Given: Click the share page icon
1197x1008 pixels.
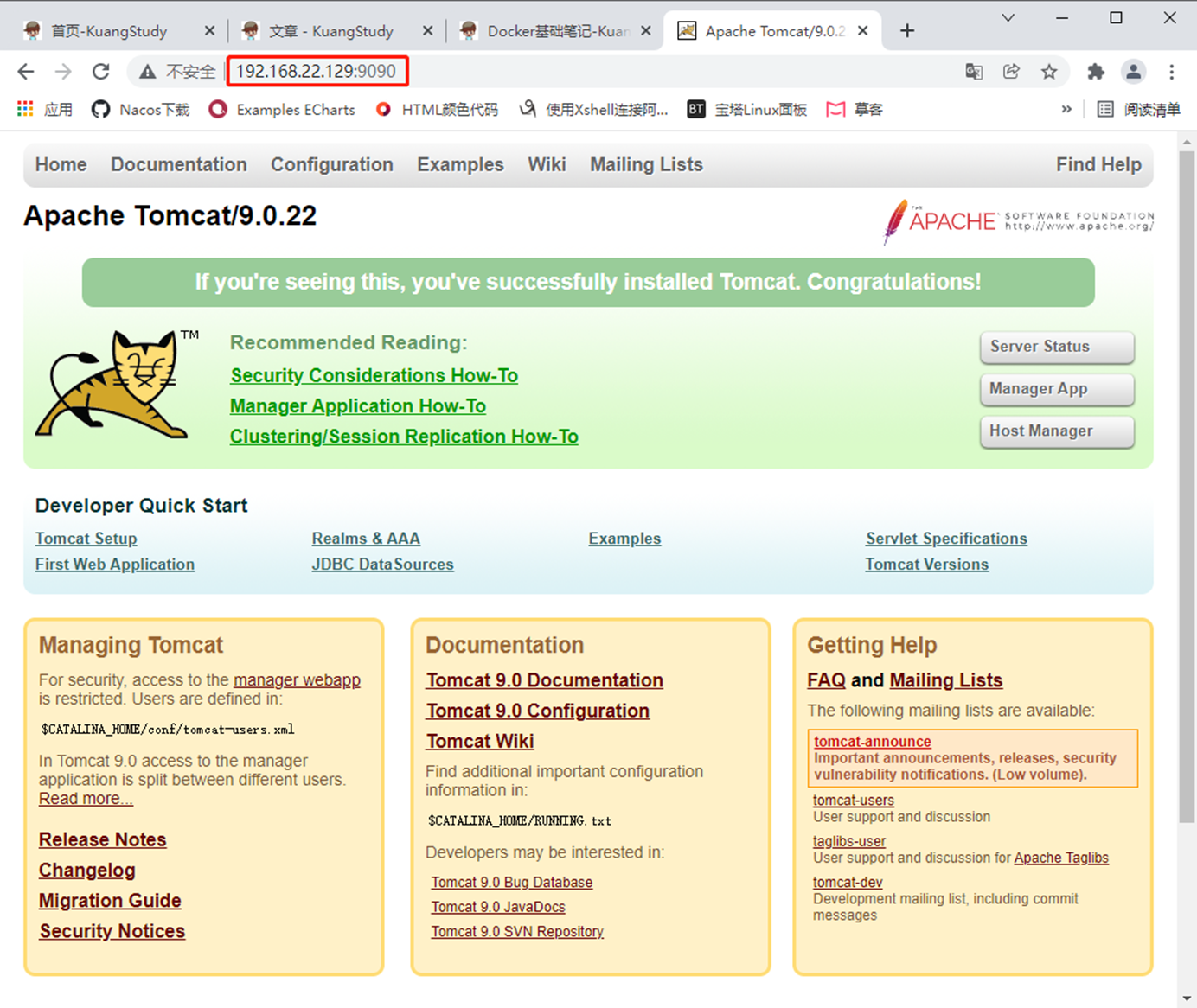Looking at the screenshot, I should (1011, 72).
